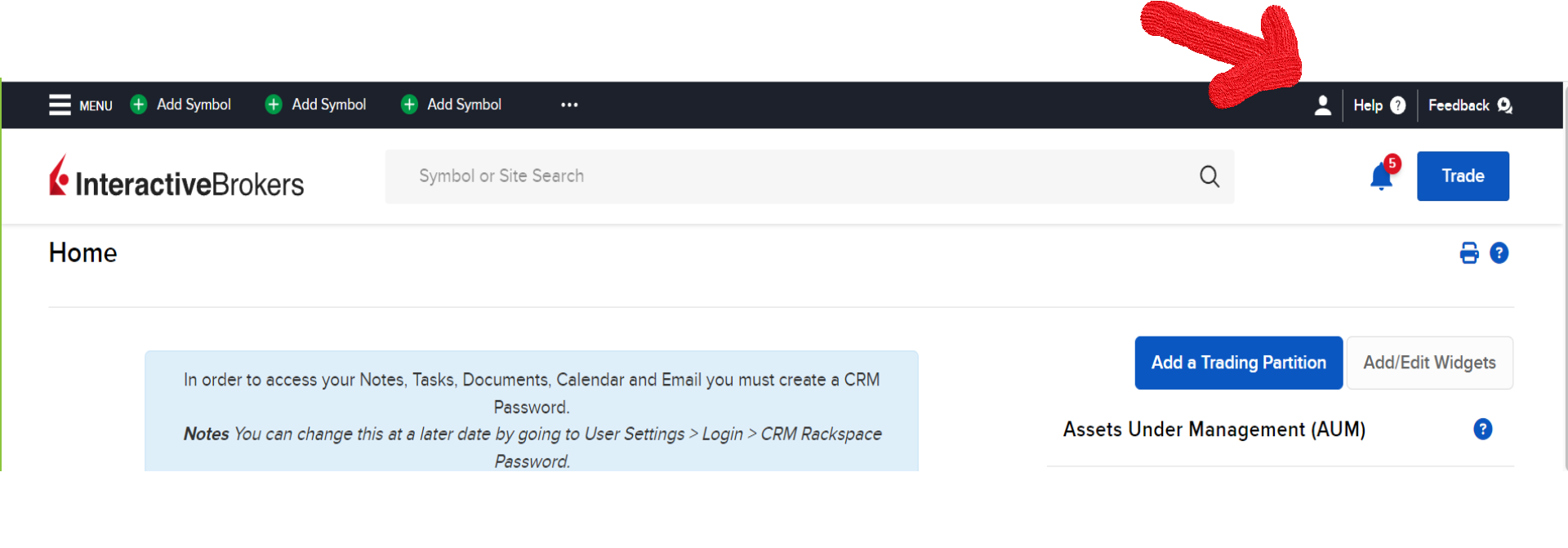
Task: Click the InteractiveBrokers logo
Action: 176,177
